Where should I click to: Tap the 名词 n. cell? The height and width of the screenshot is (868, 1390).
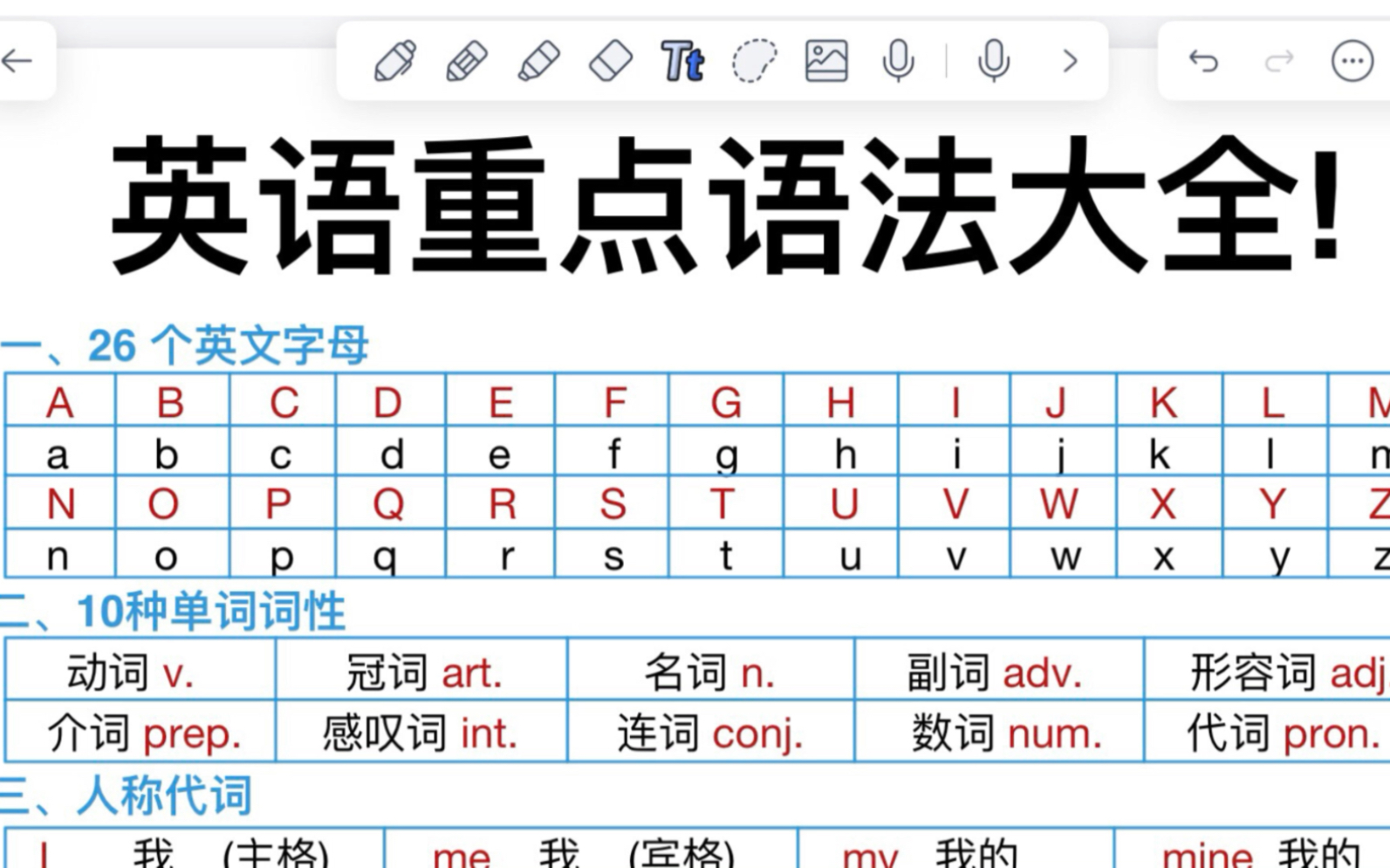711,670
